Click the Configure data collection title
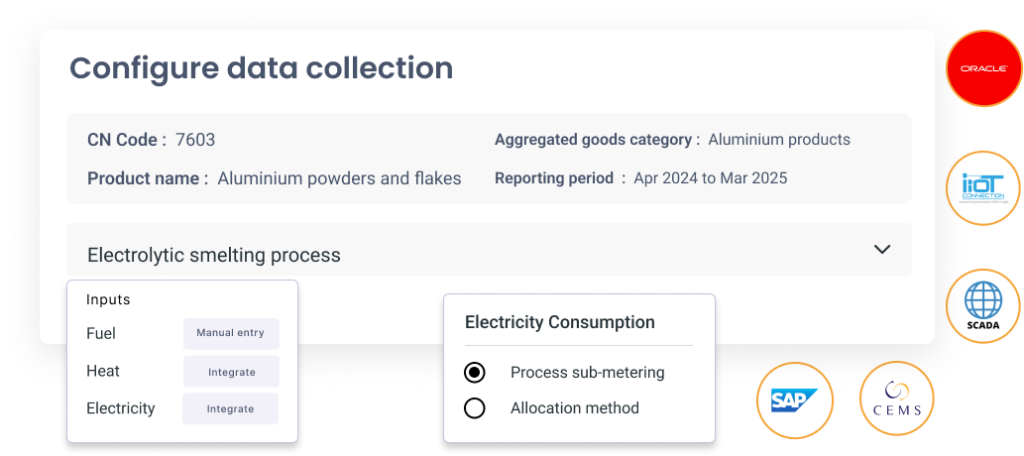 point(260,69)
